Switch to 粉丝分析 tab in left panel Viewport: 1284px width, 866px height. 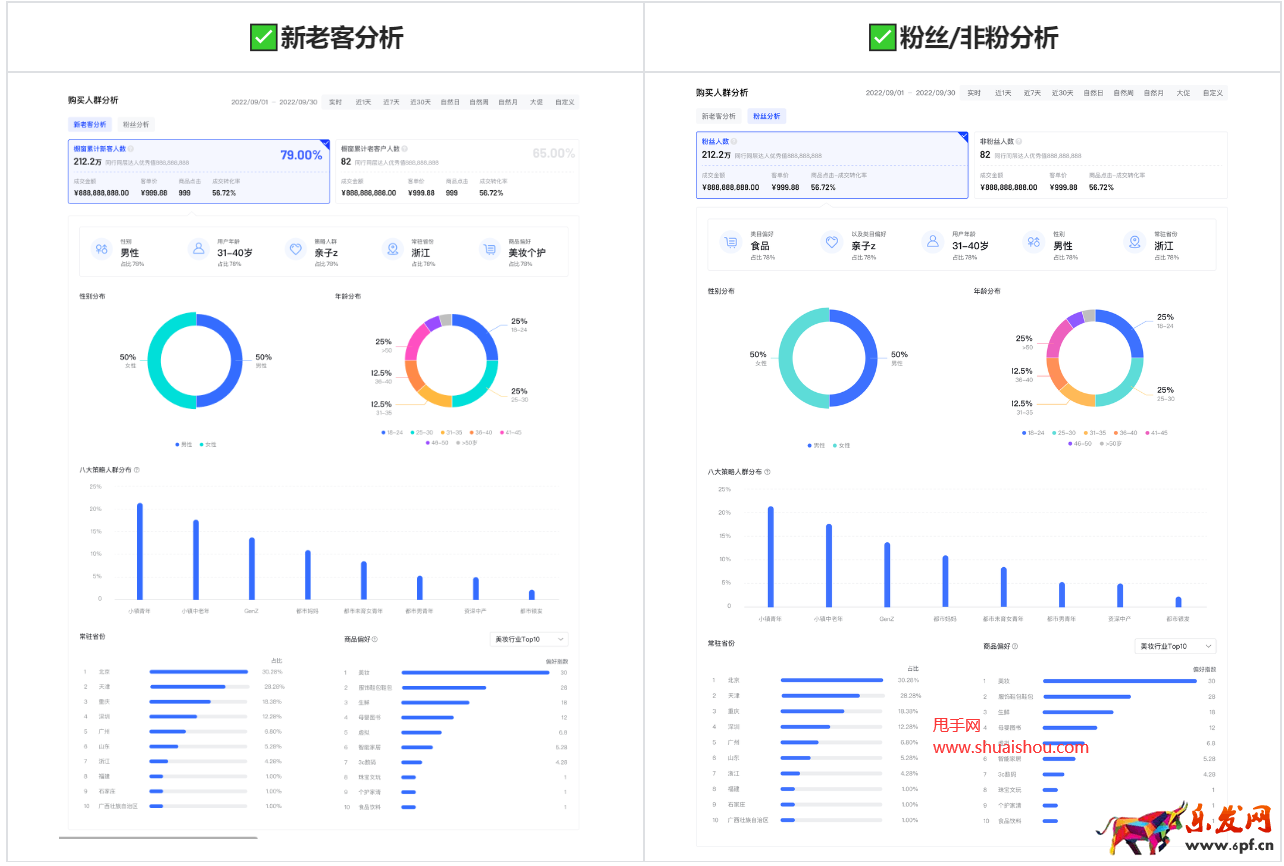click(x=136, y=125)
